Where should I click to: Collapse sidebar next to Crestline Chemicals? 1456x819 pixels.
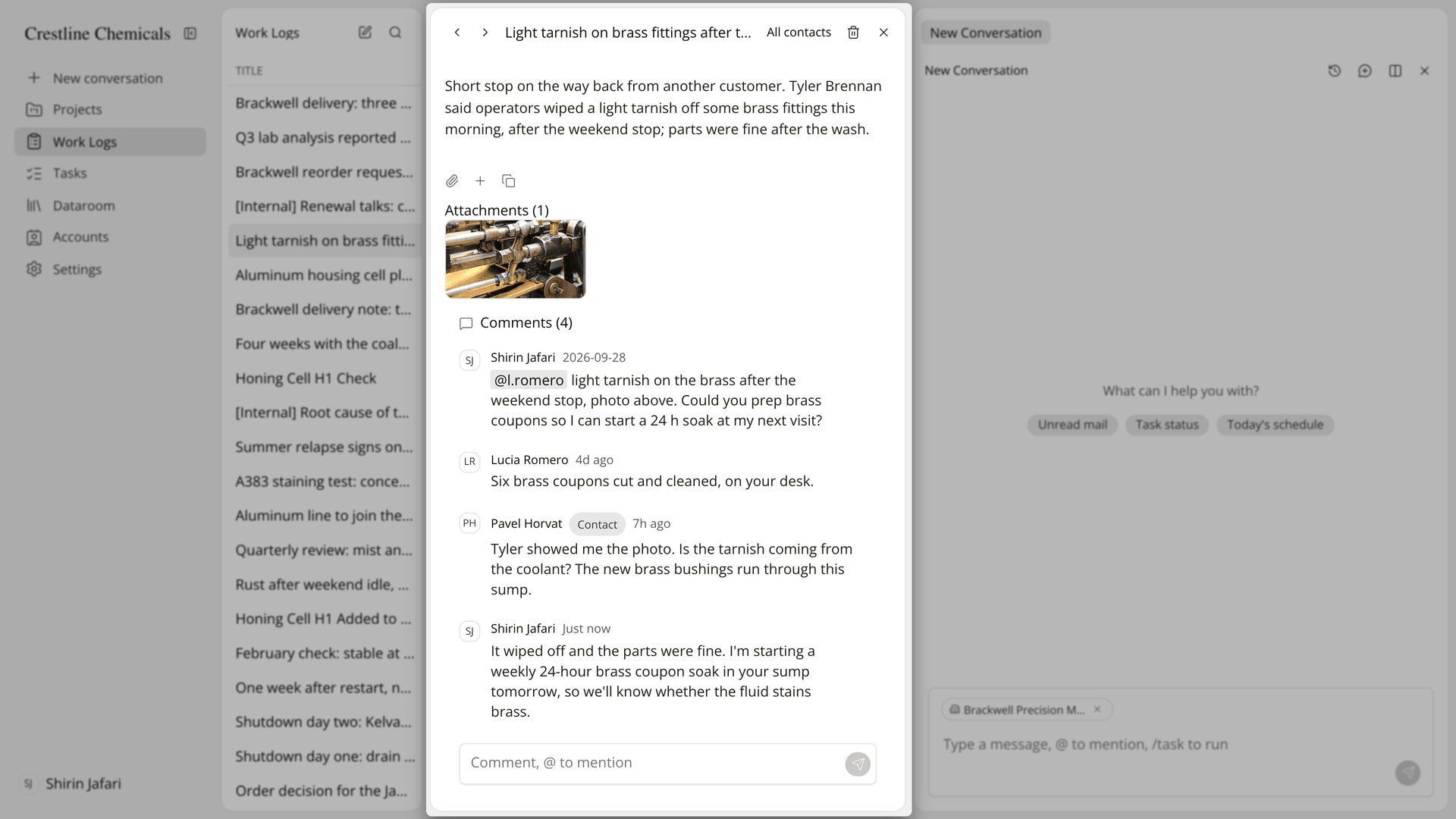[190, 33]
